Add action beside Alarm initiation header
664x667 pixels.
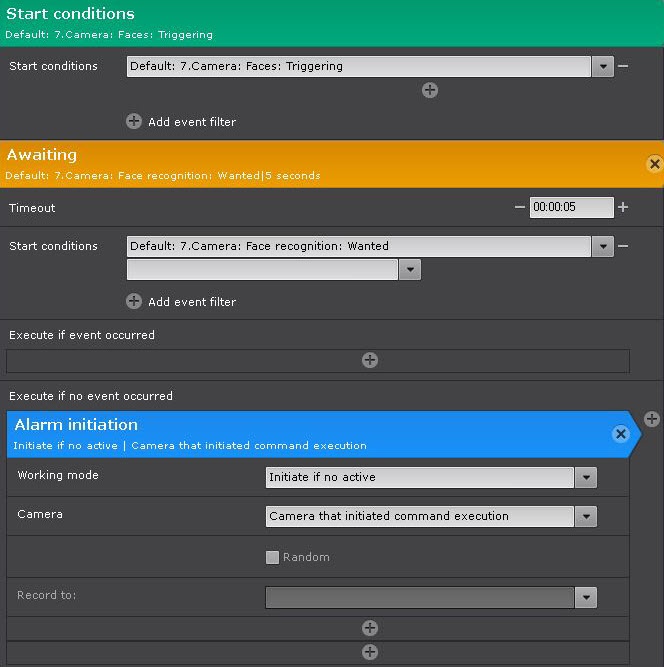click(x=652, y=419)
